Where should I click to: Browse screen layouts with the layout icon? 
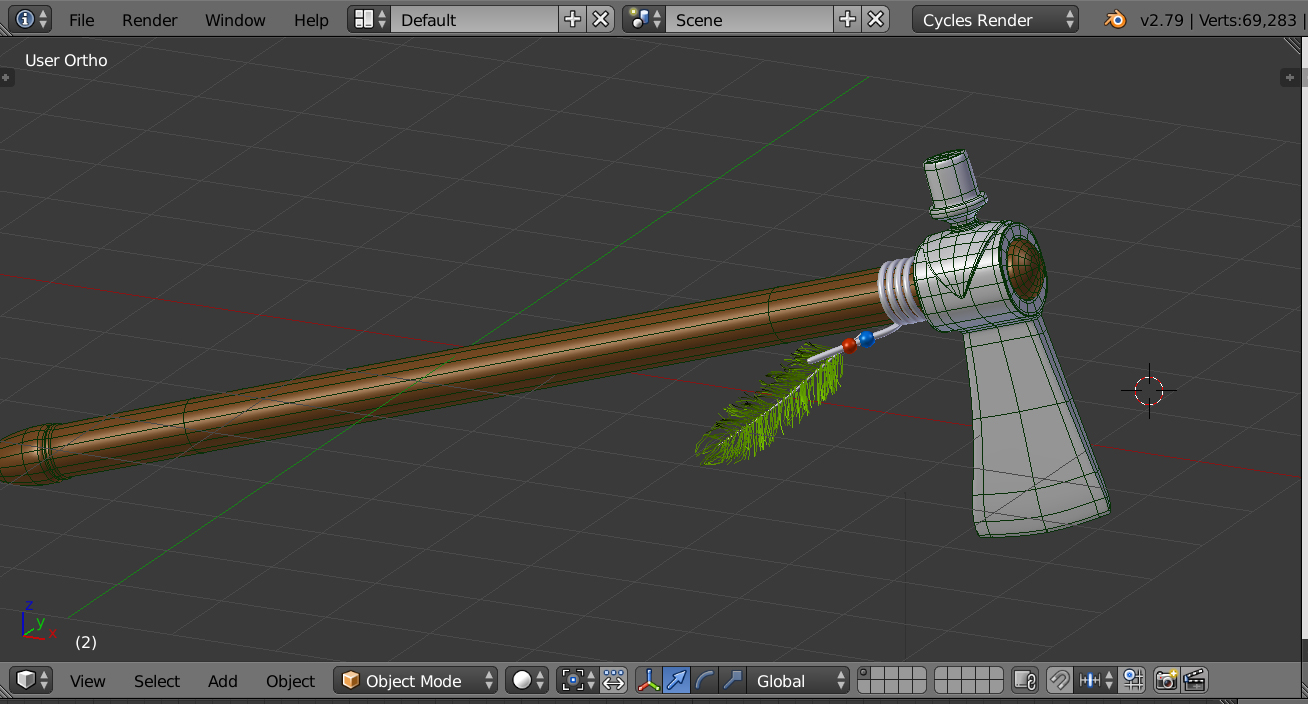tap(369, 19)
